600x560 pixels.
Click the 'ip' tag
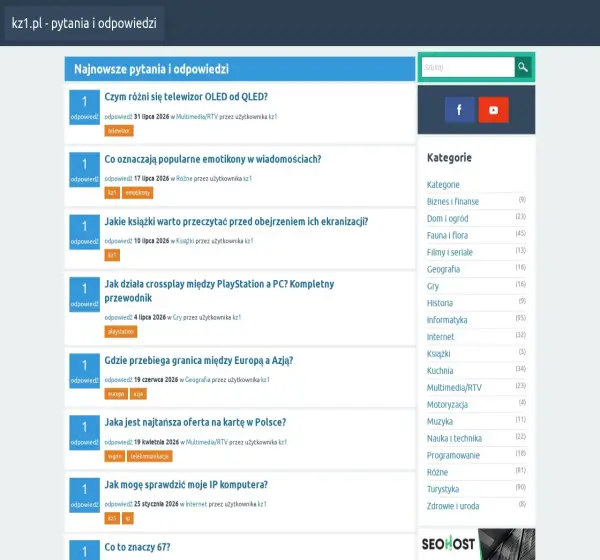[128, 518]
